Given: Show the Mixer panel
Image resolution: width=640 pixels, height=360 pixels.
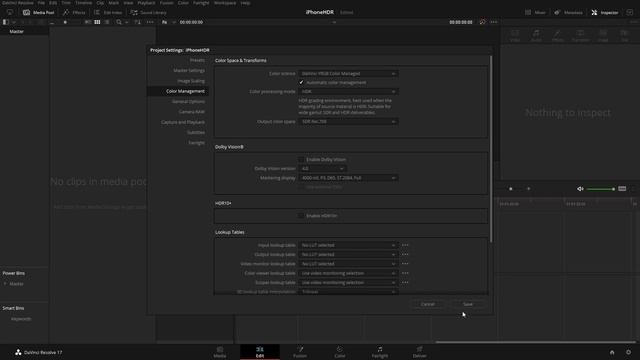Looking at the screenshot, I should (x=536, y=13).
